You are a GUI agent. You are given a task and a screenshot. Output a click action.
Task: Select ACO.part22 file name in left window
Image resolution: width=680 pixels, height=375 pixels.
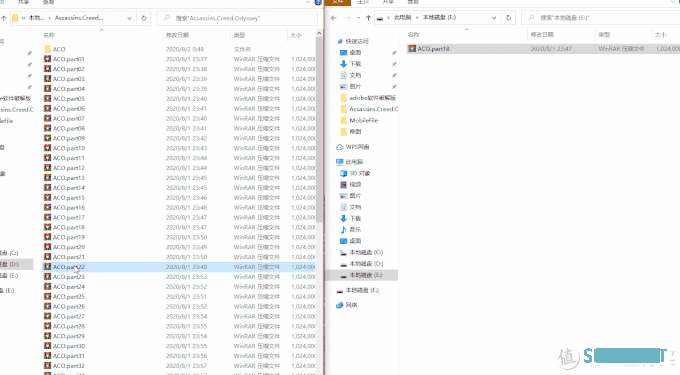[x=69, y=267]
